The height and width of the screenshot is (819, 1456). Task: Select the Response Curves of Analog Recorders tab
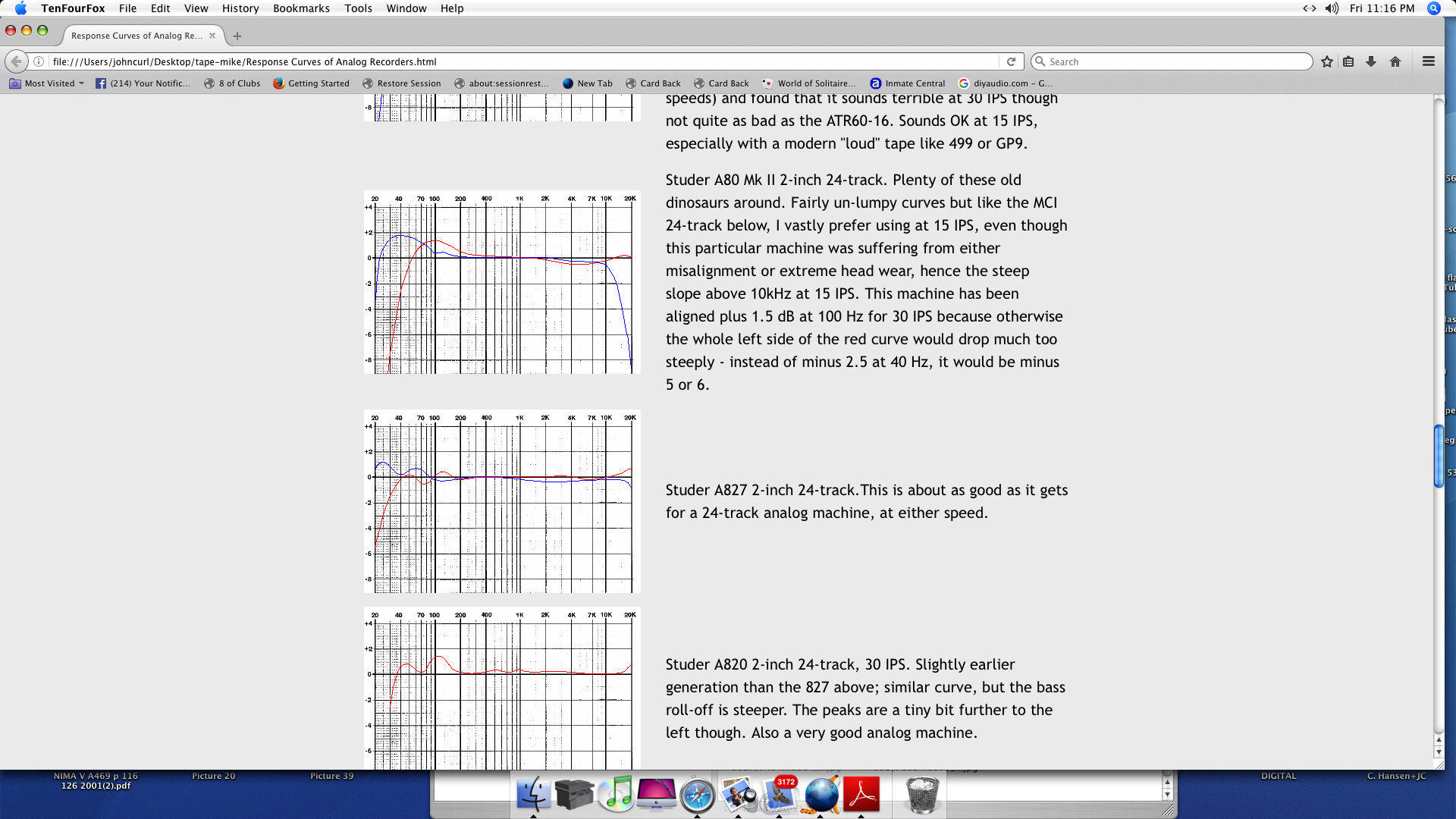[136, 36]
